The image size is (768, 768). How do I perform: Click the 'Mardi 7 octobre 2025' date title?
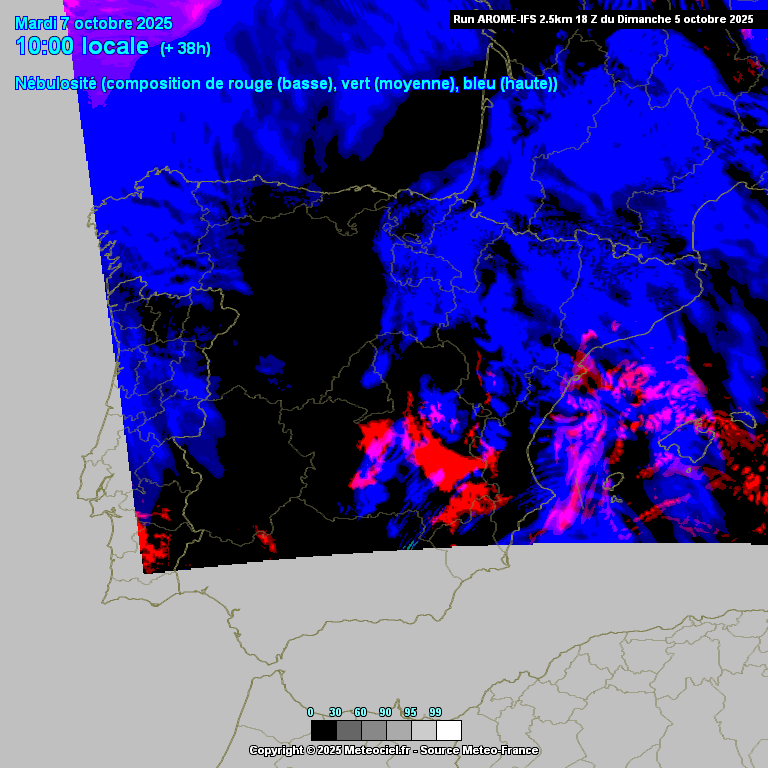[93, 23]
